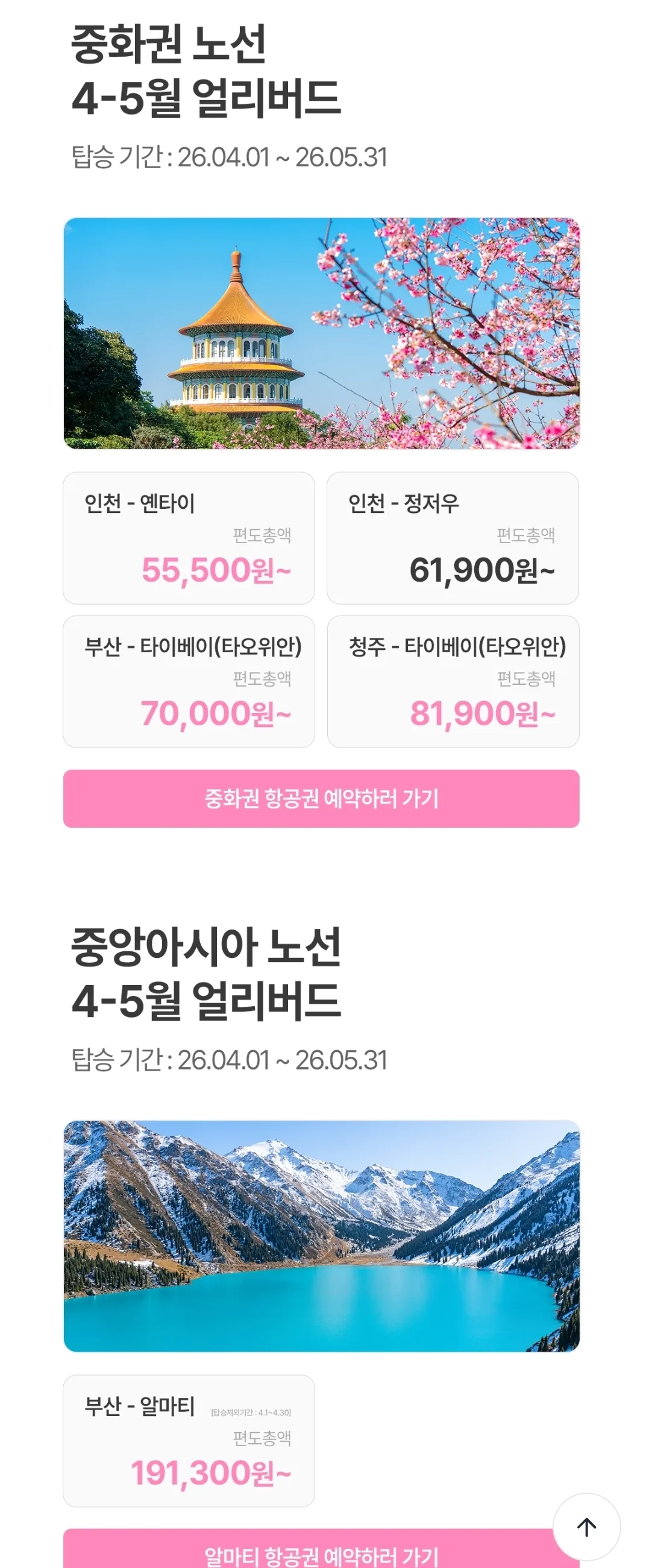Open the 부산 - 알마티 fare card
Screen dimensions: 646x1568
(x=189, y=1441)
